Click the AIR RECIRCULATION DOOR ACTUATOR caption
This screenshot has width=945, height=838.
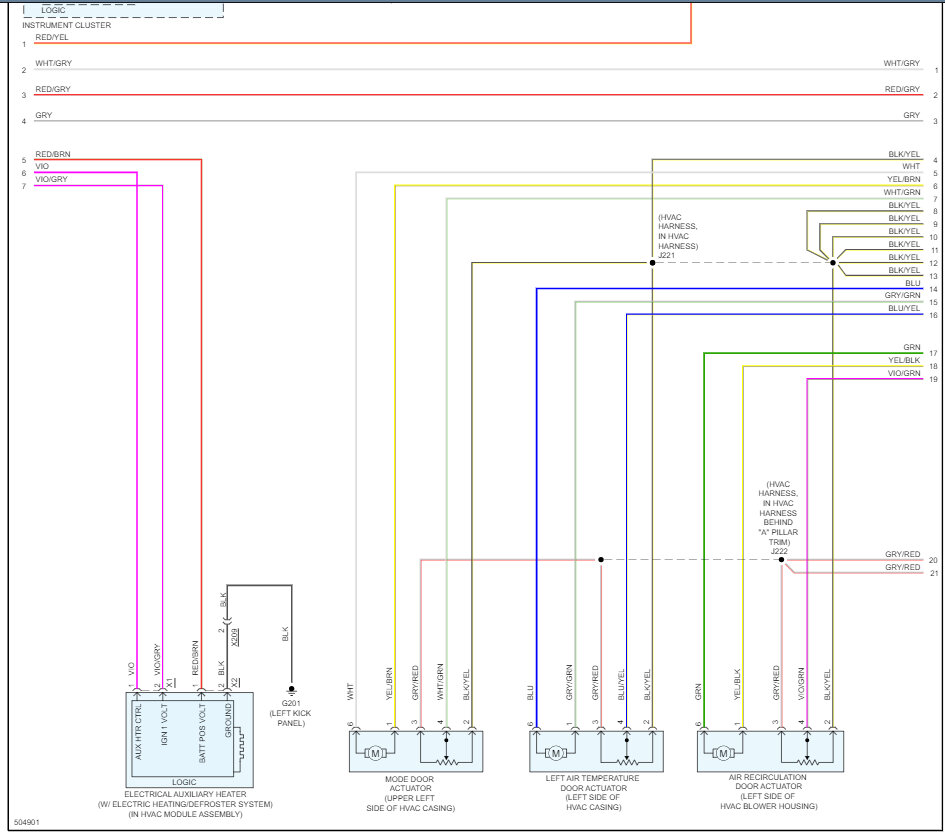768,792
